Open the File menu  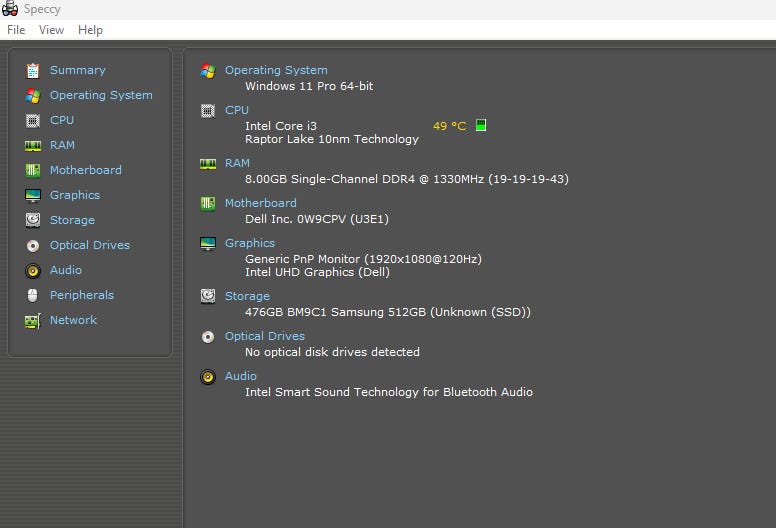(16, 30)
